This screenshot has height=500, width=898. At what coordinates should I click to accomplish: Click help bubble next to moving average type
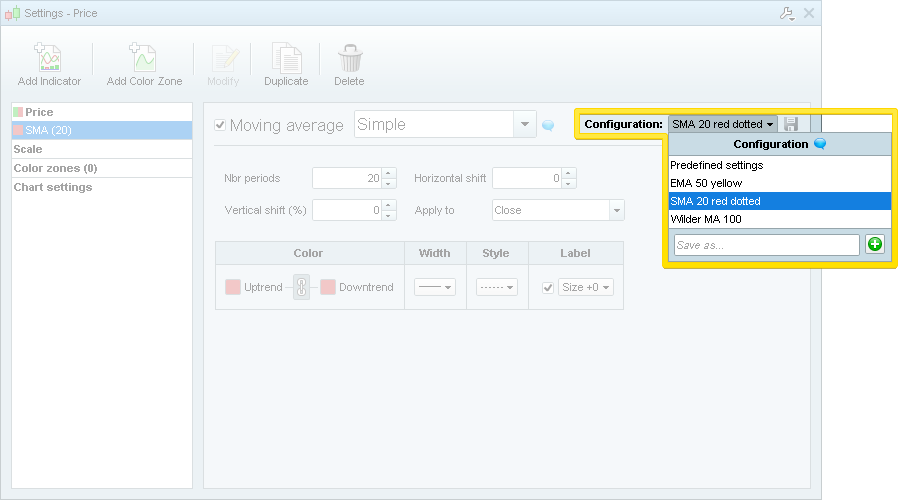pos(548,125)
